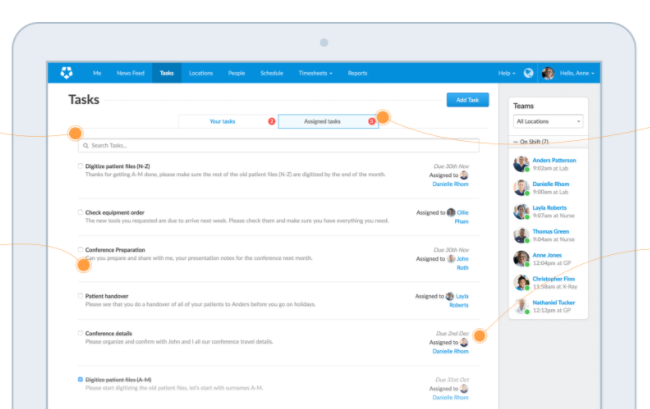650x409 pixels.
Task: Click red badge count on Your tasks tab
Action: pyautogui.click(x=272, y=121)
